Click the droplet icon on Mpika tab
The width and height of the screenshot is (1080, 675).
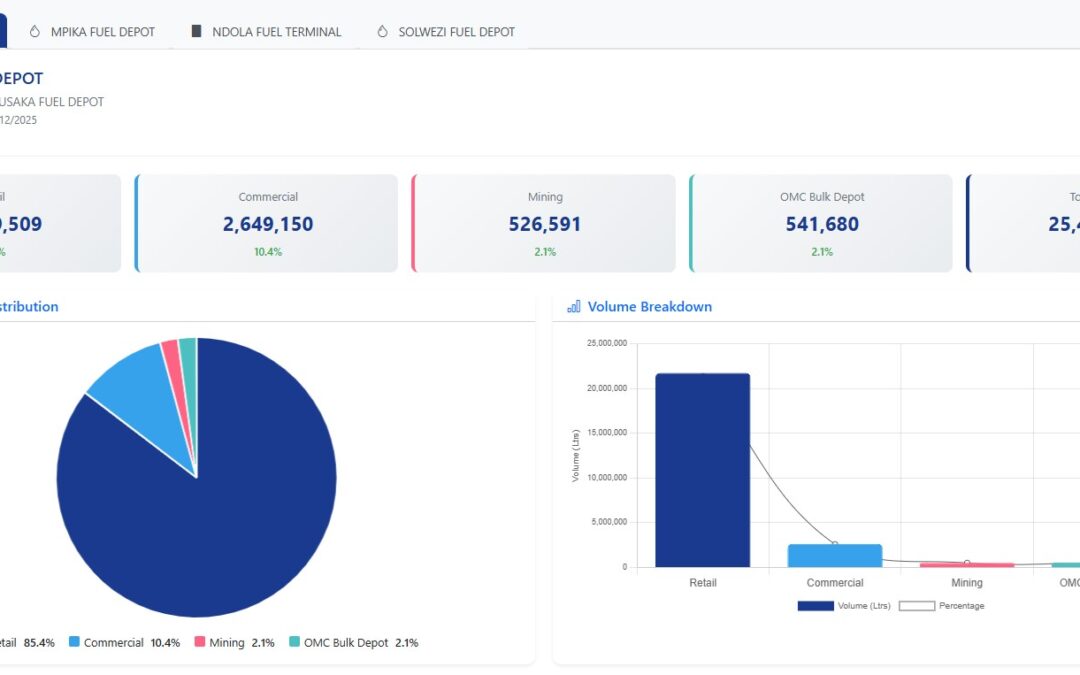pyautogui.click(x=35, y=32)
